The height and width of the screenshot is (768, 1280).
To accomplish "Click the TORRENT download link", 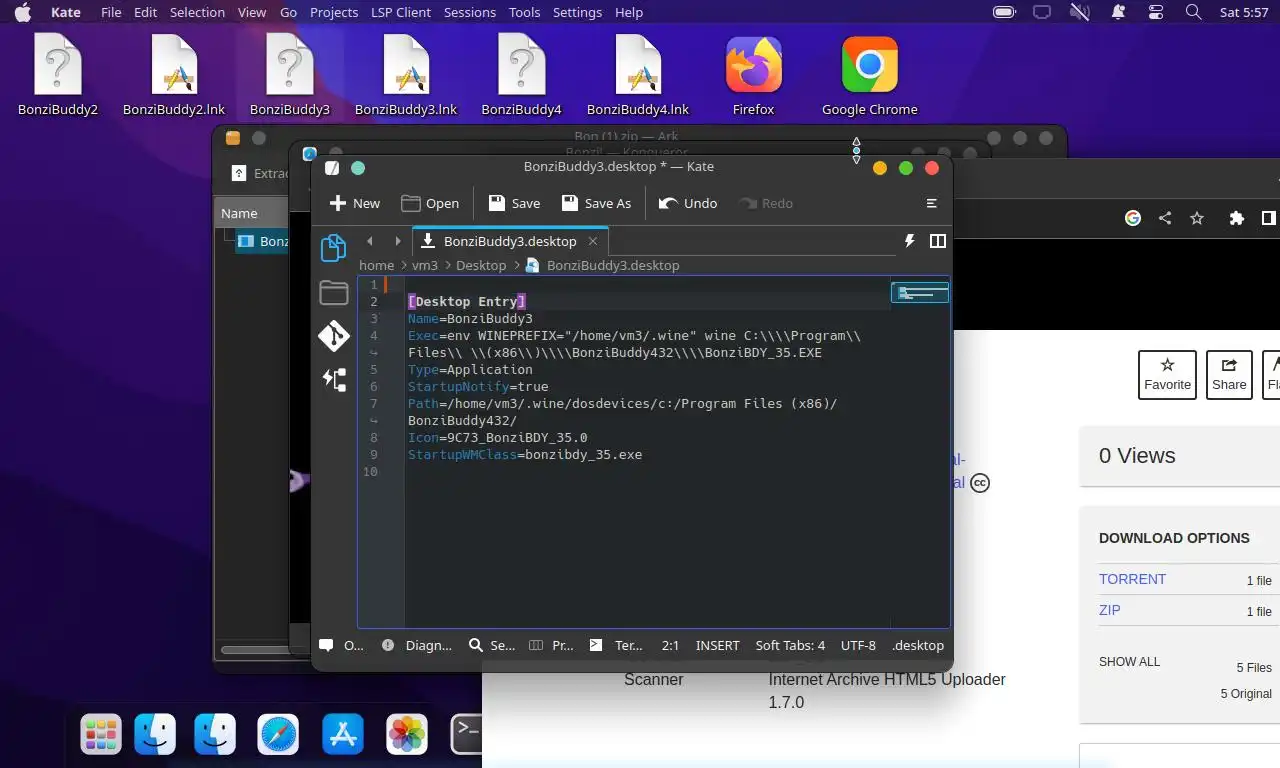I will [x=1132, y=579].
